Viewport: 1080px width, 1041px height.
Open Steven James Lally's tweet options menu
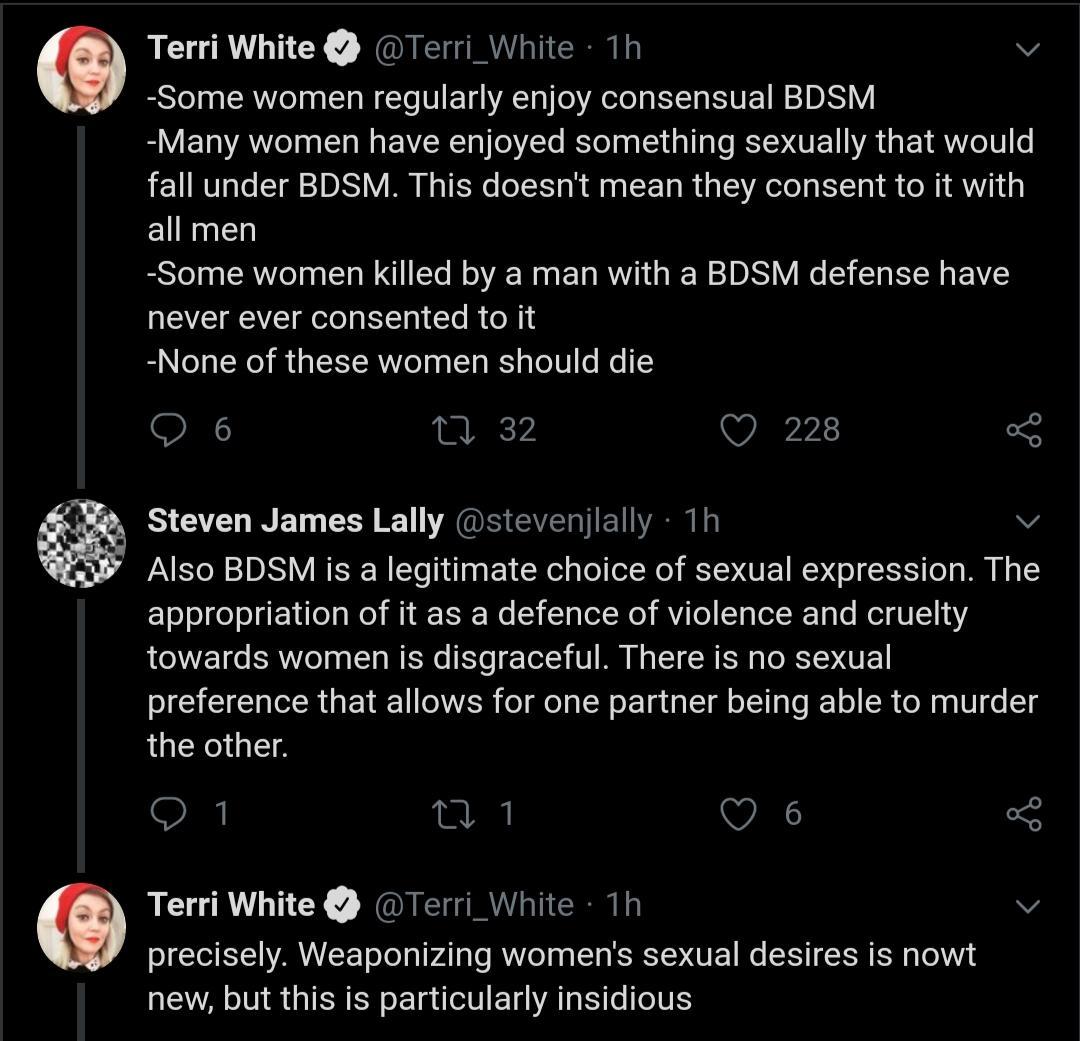click(1028, 520)
